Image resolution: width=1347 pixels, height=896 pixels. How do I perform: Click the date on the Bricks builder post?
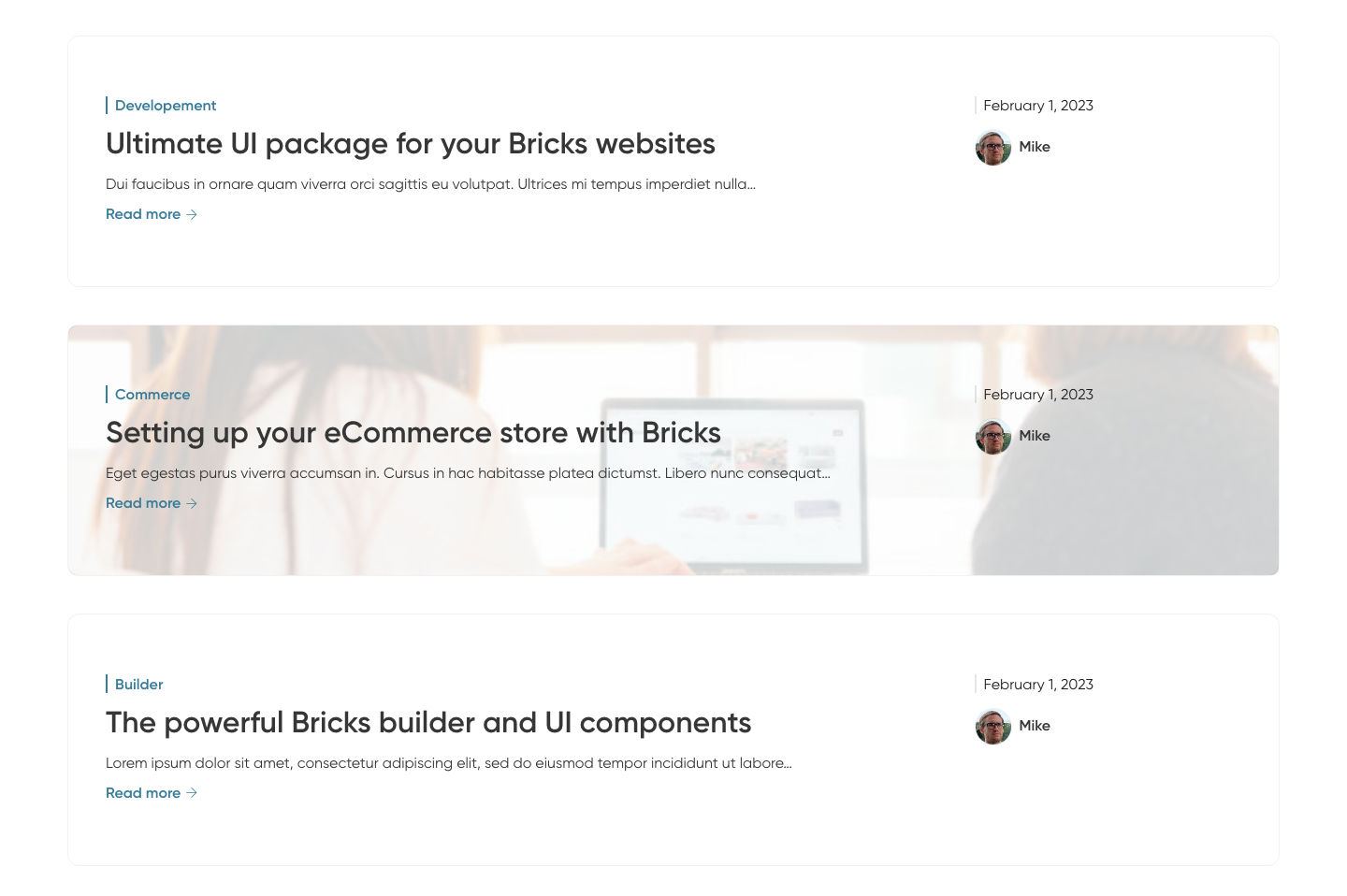coord(1037,685)
